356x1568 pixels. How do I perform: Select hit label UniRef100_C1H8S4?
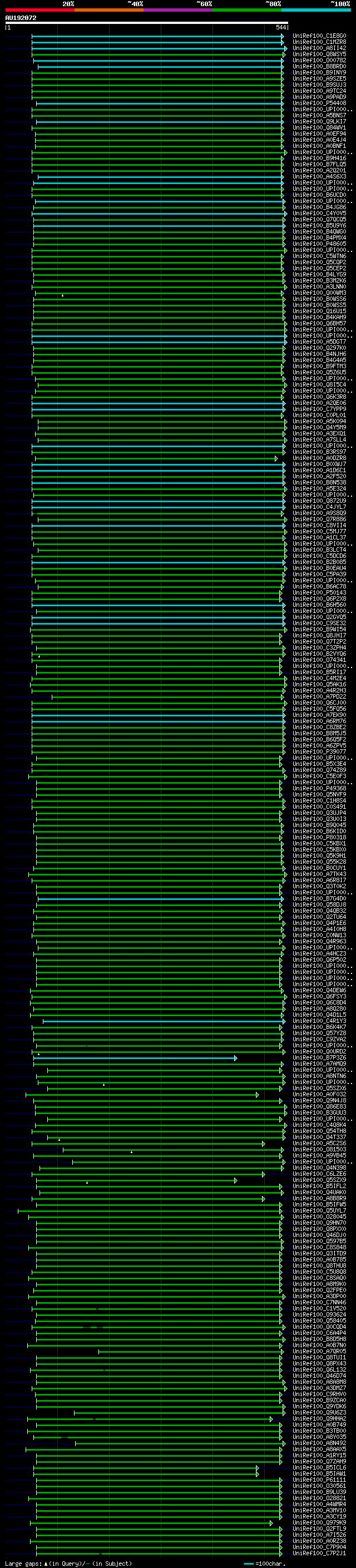[x=319, y=800]
